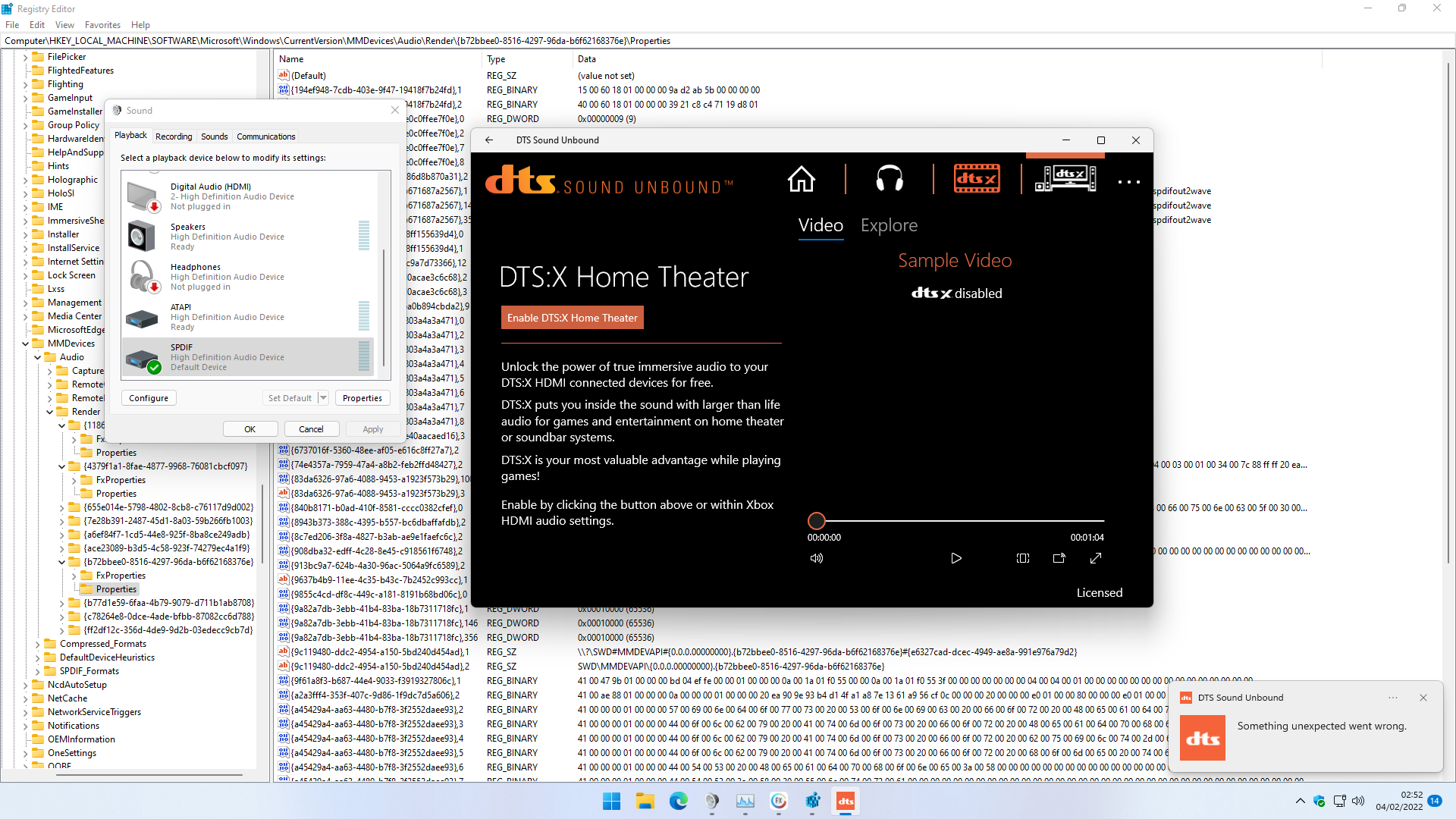
Task: Go back with the DTS Sound Unbound arrow
Action: coord(489,140)
